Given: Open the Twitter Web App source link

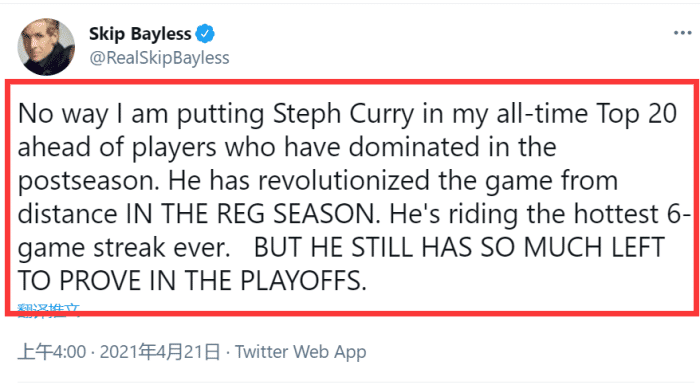Looking at the screenshot, I should click(300, 352).
